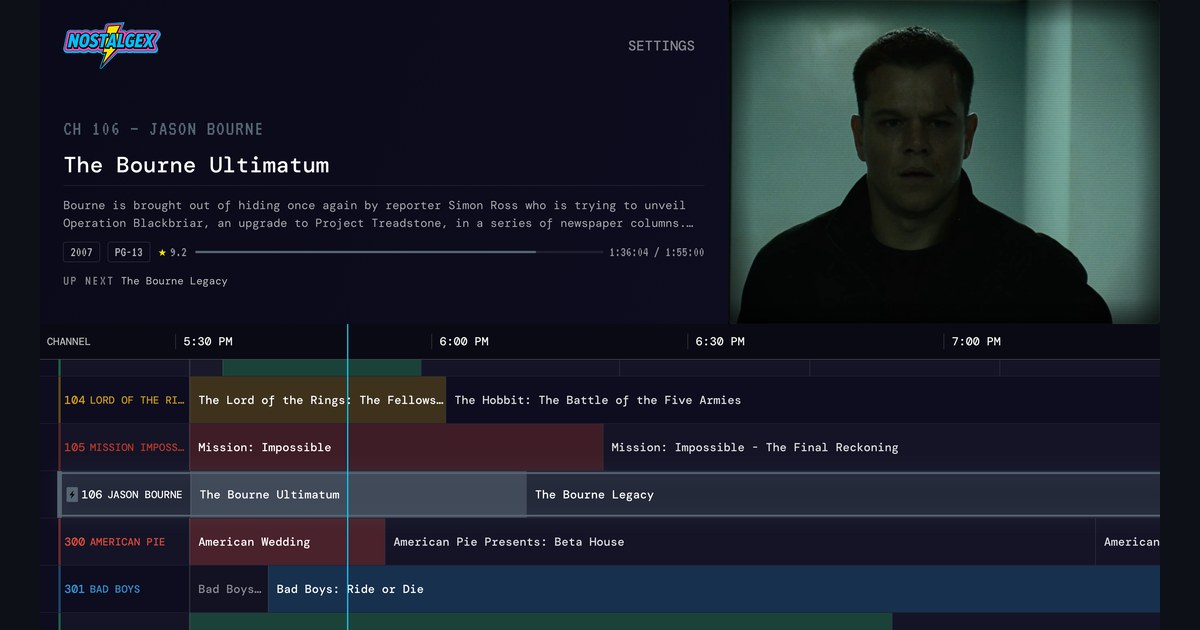Open American Pie Presents: Beta House
The height and width of the screenshot is (630, 1200).
[740, 542]
